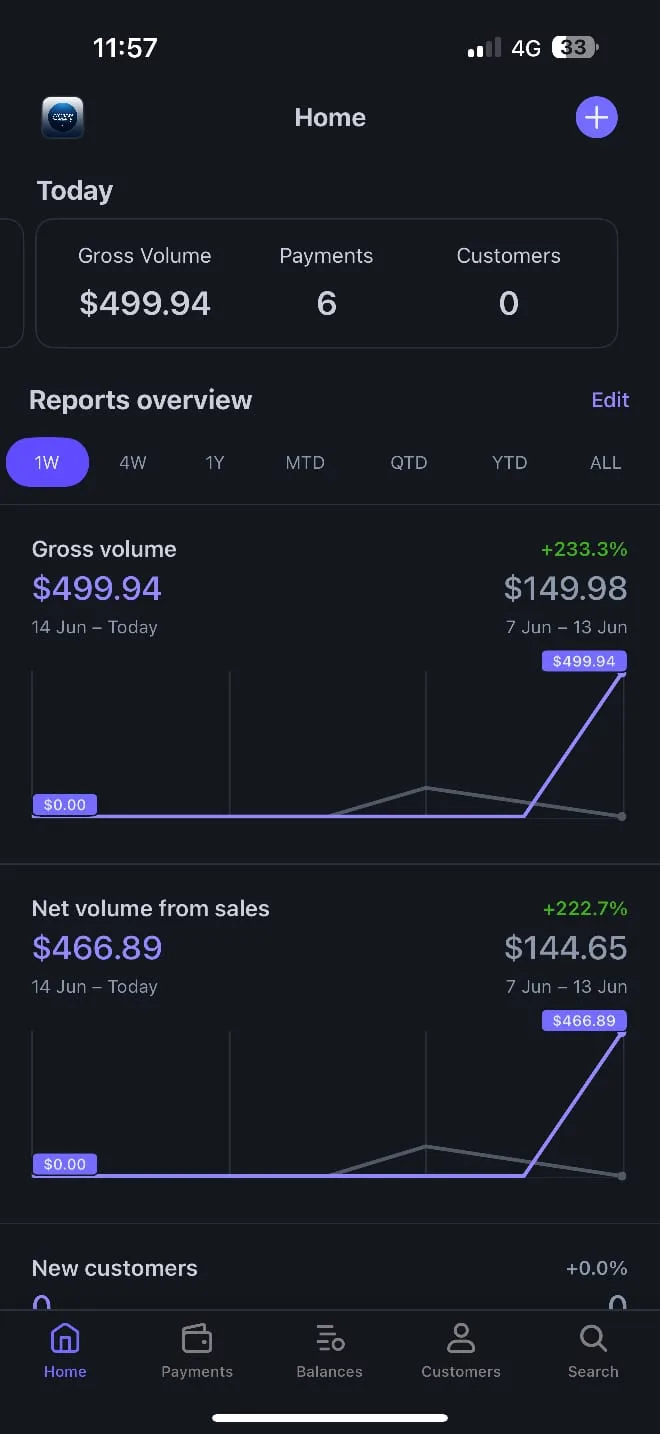
Task: Open the Customers person icon
Action: pos(461,1338)
